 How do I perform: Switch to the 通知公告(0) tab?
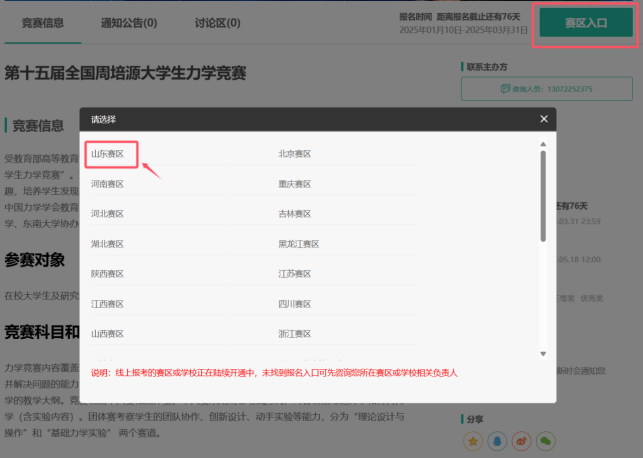coord(129,23)
